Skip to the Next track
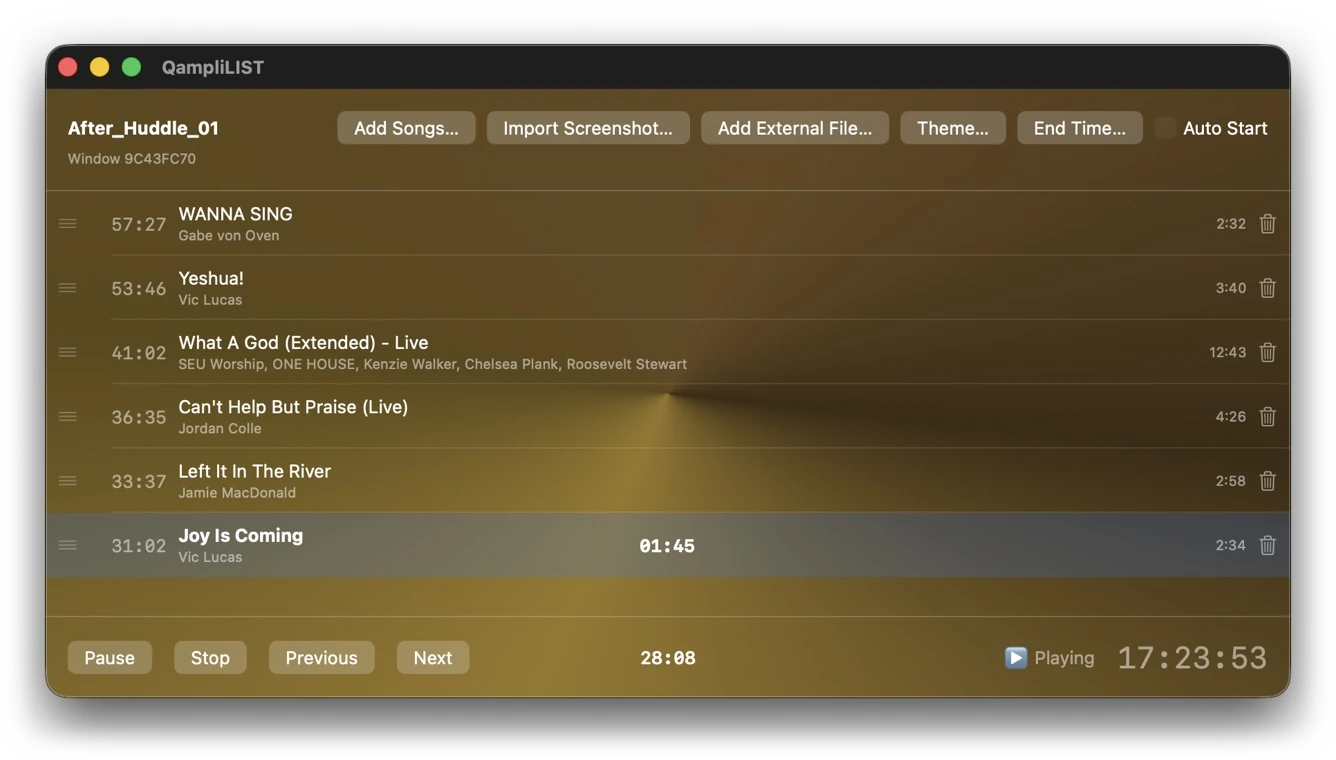 tap(433, 658)
